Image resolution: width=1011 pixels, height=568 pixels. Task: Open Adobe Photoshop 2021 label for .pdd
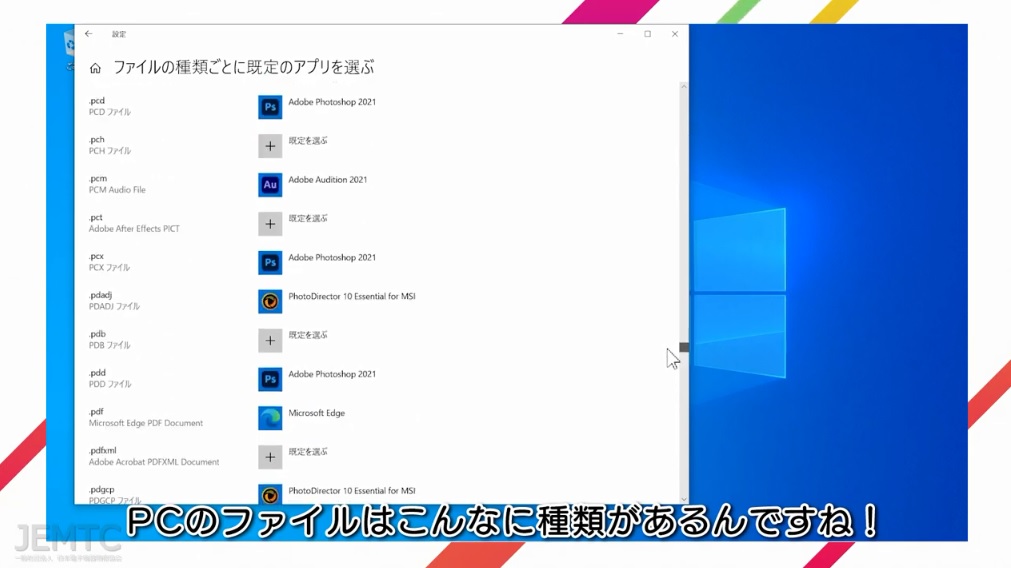click(x=332, y=374)
